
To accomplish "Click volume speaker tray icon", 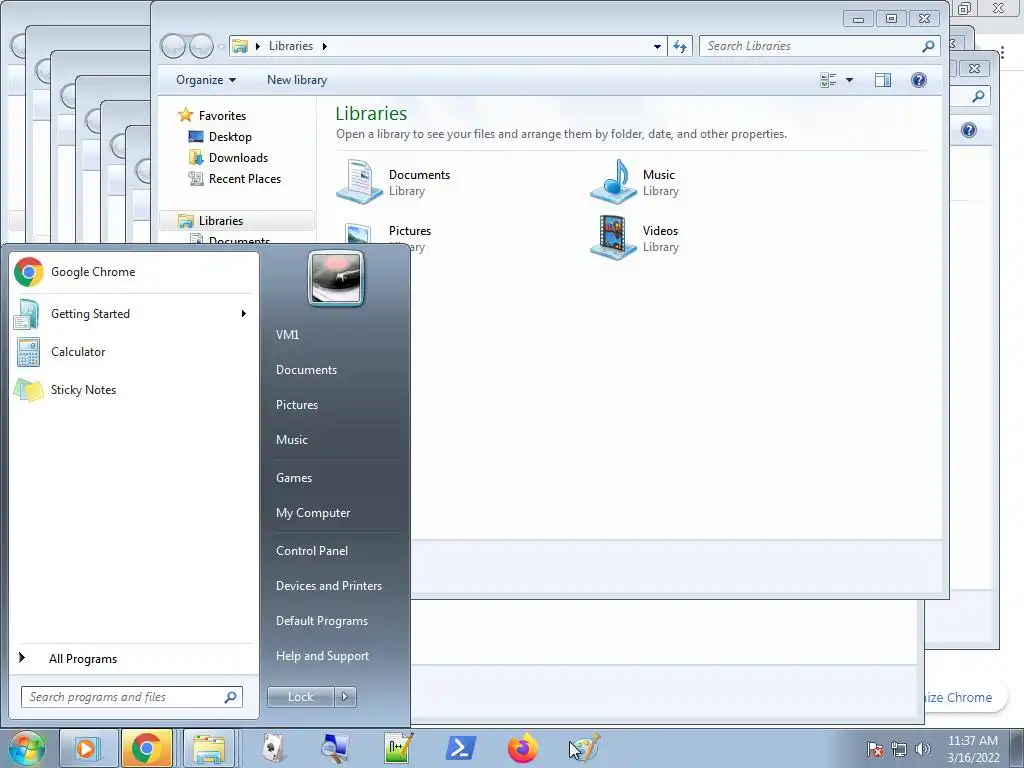I will 923,749.
